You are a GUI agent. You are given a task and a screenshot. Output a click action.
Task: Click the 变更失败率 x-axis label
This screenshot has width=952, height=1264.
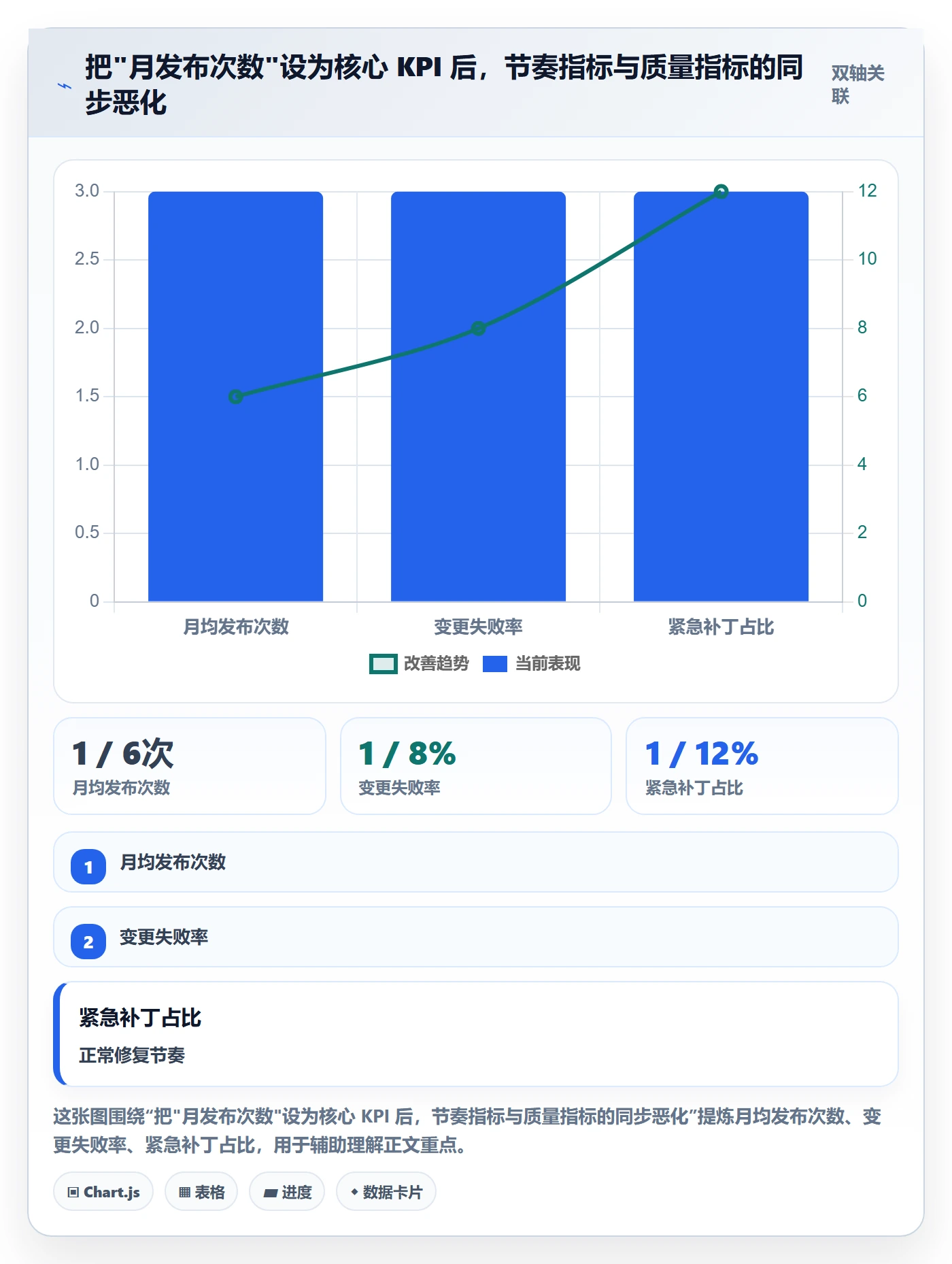(x=478, y=627)
